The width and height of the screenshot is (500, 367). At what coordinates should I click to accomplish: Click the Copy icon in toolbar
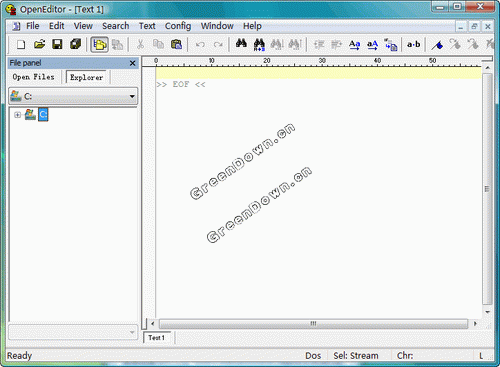point(158,44)
